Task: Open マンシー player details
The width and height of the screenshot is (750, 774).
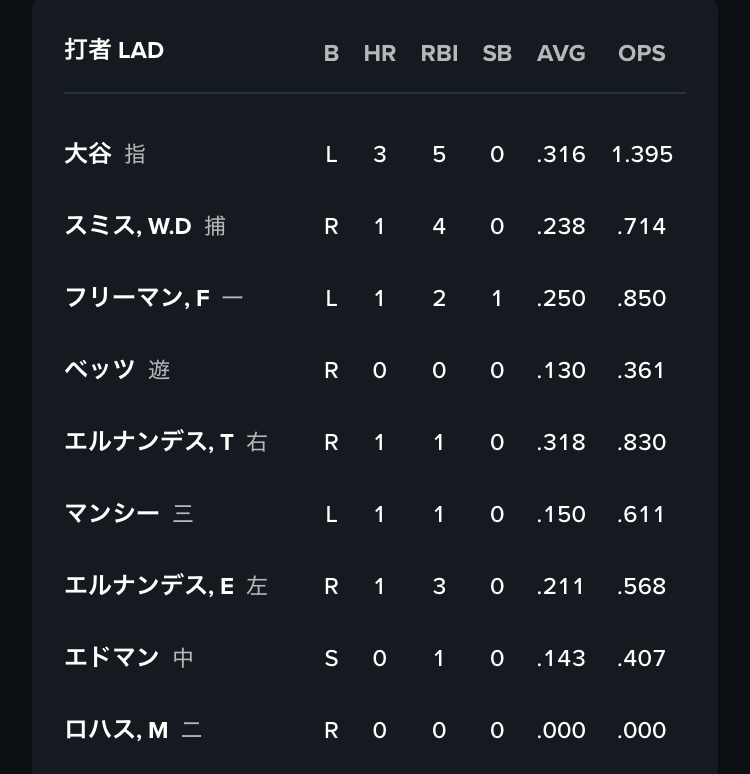Action: (x=112, y=514)
